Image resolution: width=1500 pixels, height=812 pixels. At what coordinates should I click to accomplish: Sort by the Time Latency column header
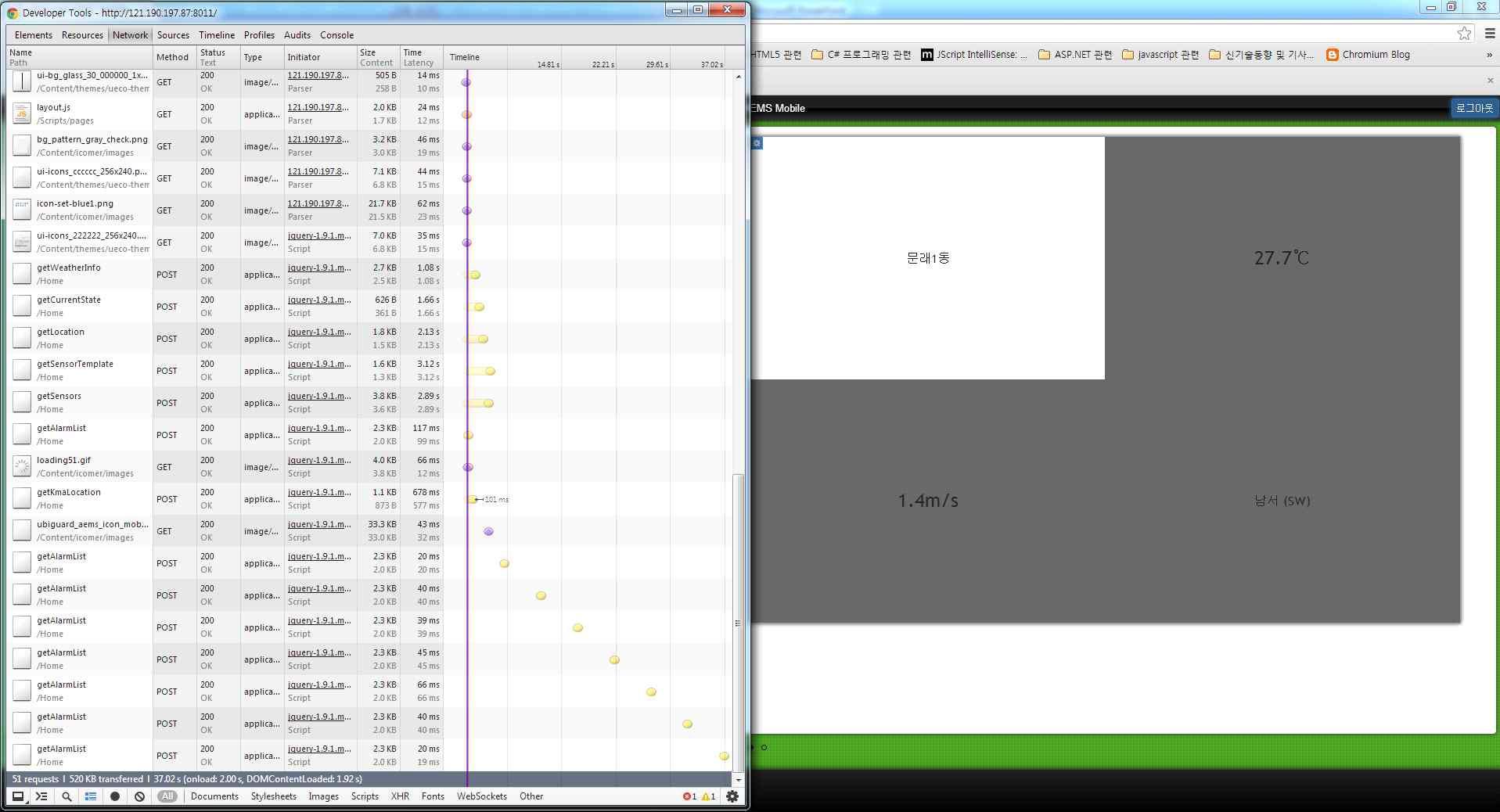click(x=422, y=57)
